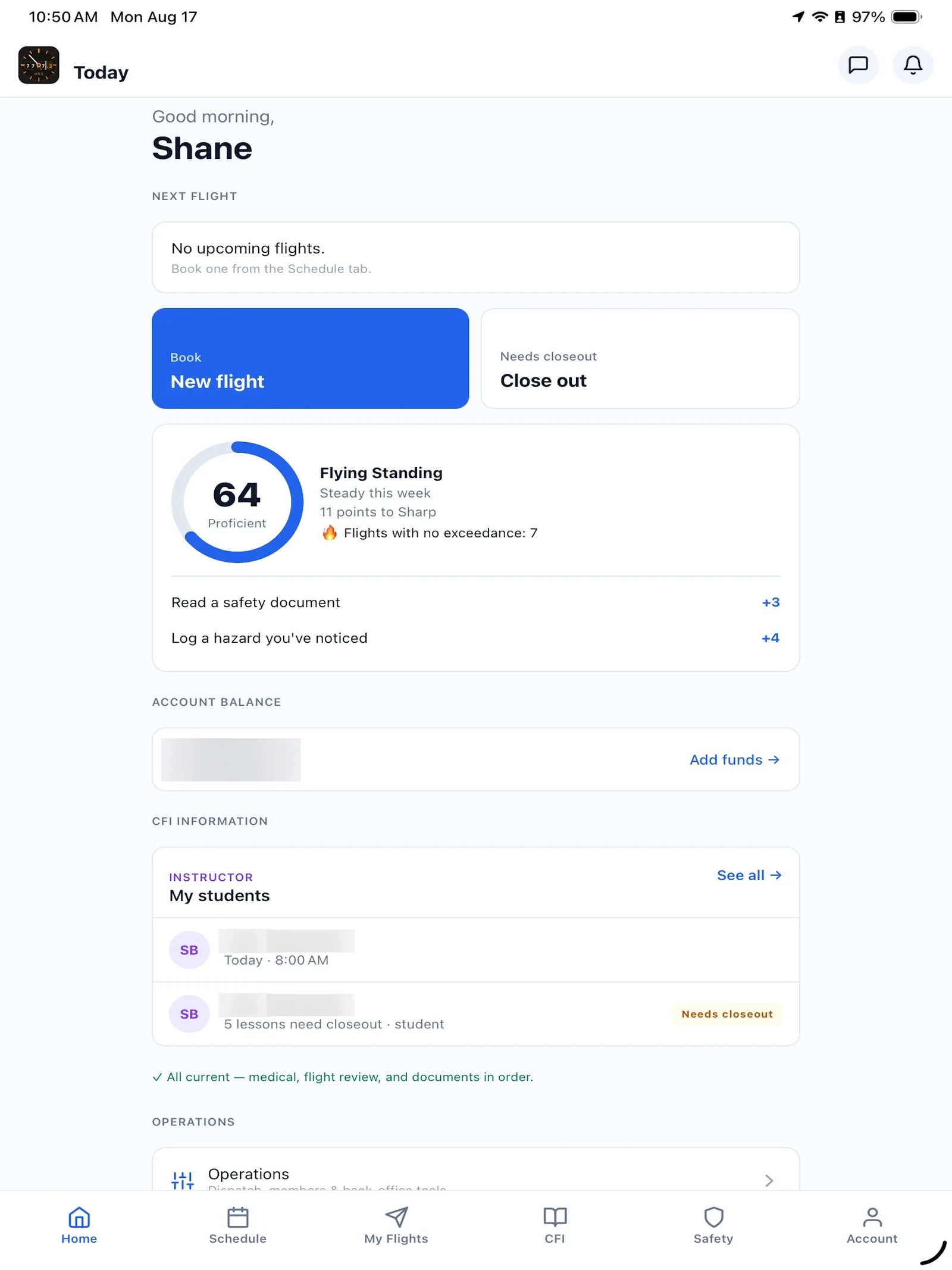Open the Close out card
The height and width of the screenshot is (1270, 952).
(640, 358)
